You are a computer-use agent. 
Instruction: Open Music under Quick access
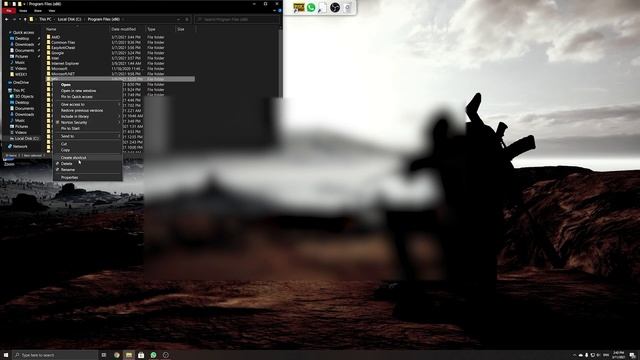(x=20, y=62)
